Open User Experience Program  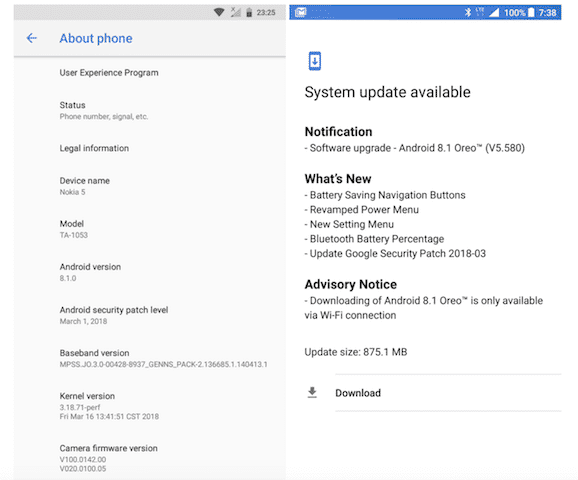(x=150, y=73)
